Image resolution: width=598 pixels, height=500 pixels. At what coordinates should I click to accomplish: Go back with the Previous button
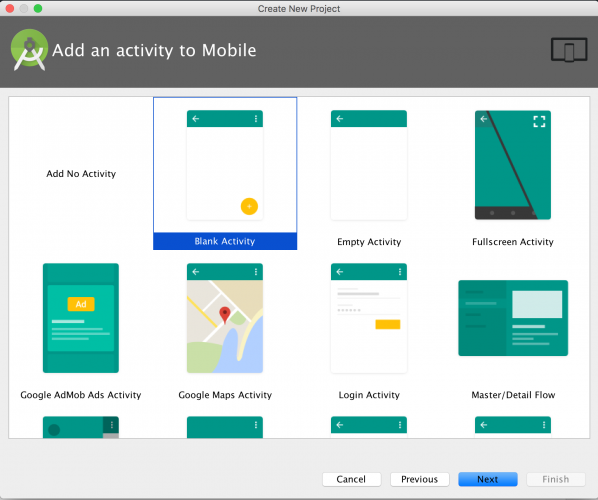(x=420, y=479)
